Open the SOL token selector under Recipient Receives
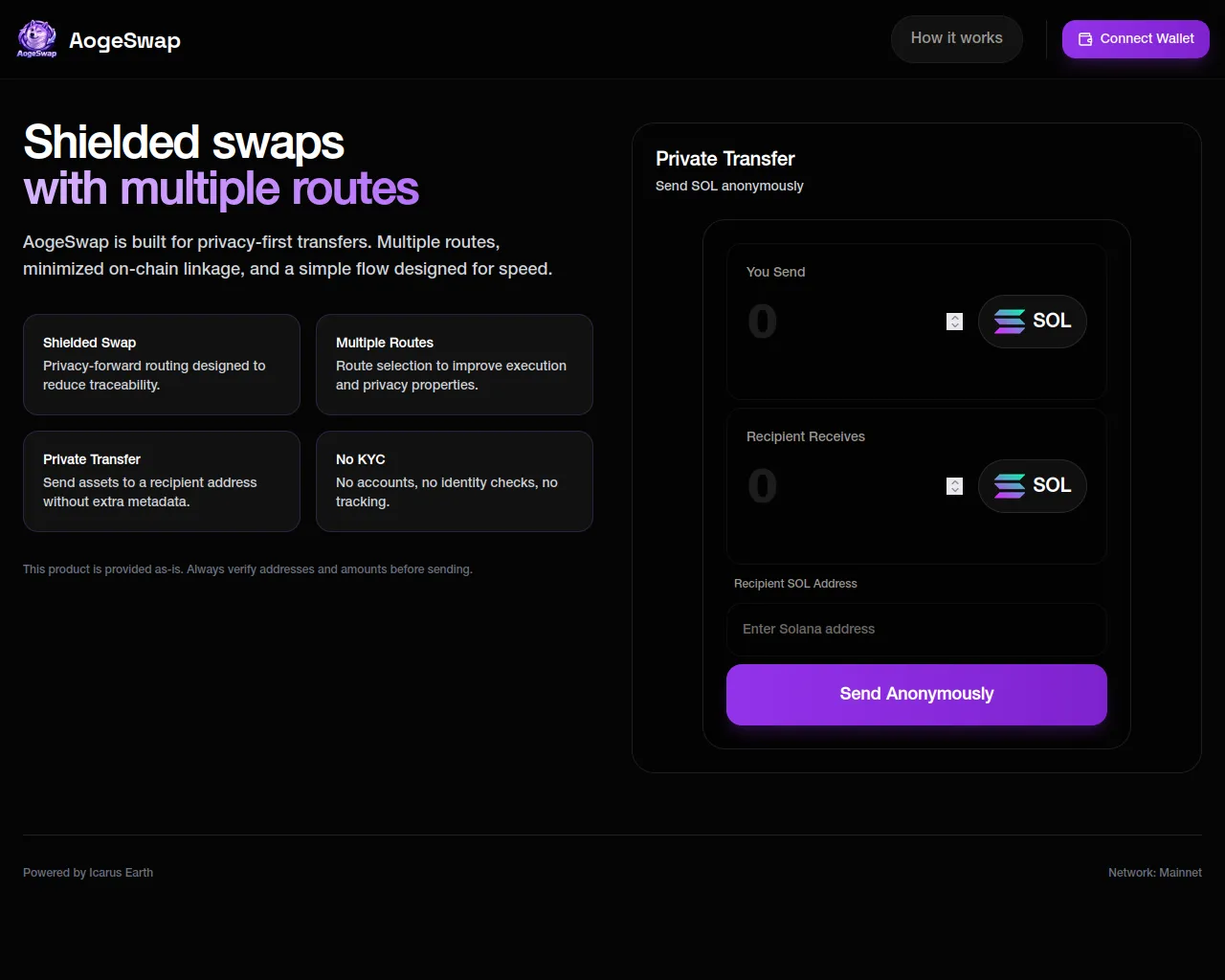The height and width of the screenshot is (980, 1225). coord(1032,486)
